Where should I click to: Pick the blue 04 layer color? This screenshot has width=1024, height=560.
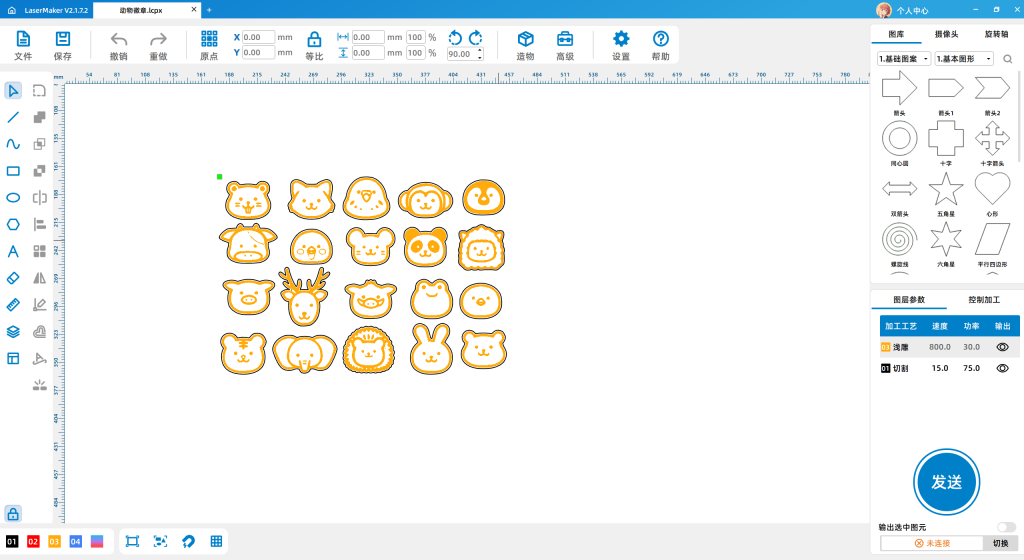(76, 541)
